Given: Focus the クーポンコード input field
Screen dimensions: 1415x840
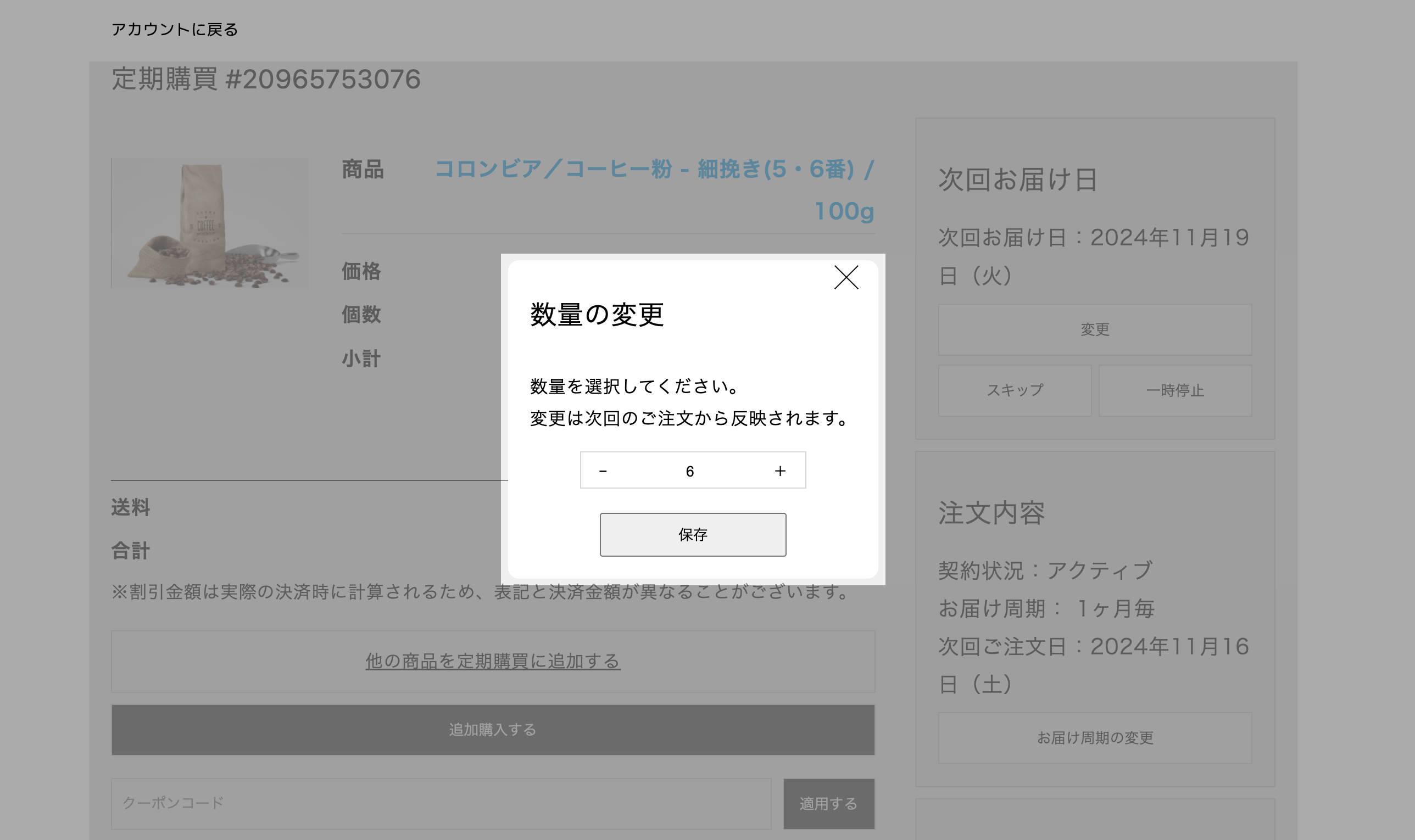Looking at the screenshot, I should [x=441, y=803].
